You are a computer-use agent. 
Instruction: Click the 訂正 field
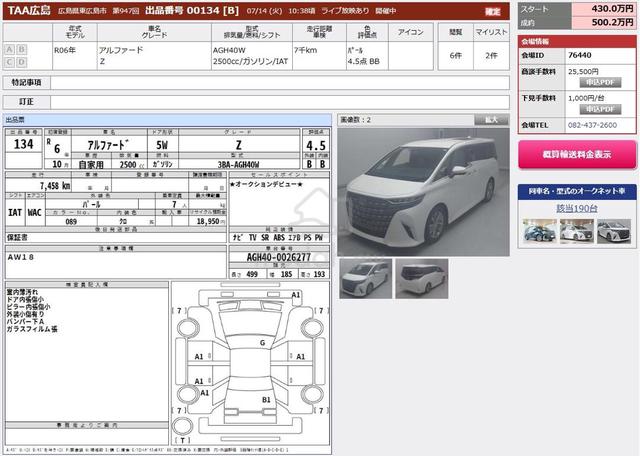(280, 102)
